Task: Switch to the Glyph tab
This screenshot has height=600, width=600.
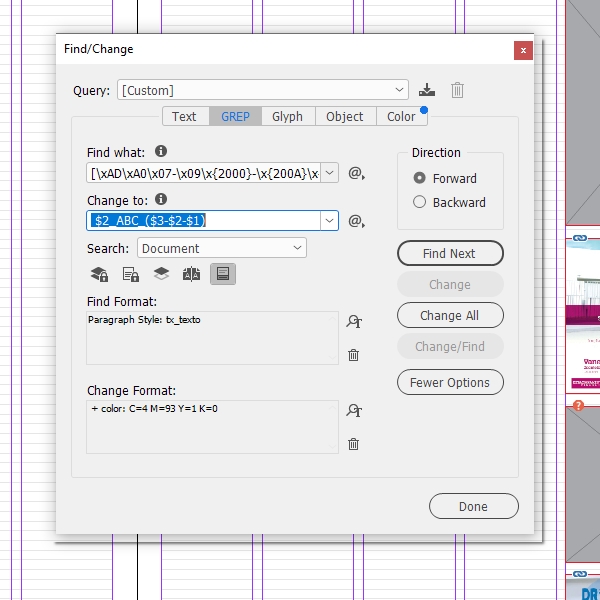Action: pyautogui.click(x=287, y=116)
